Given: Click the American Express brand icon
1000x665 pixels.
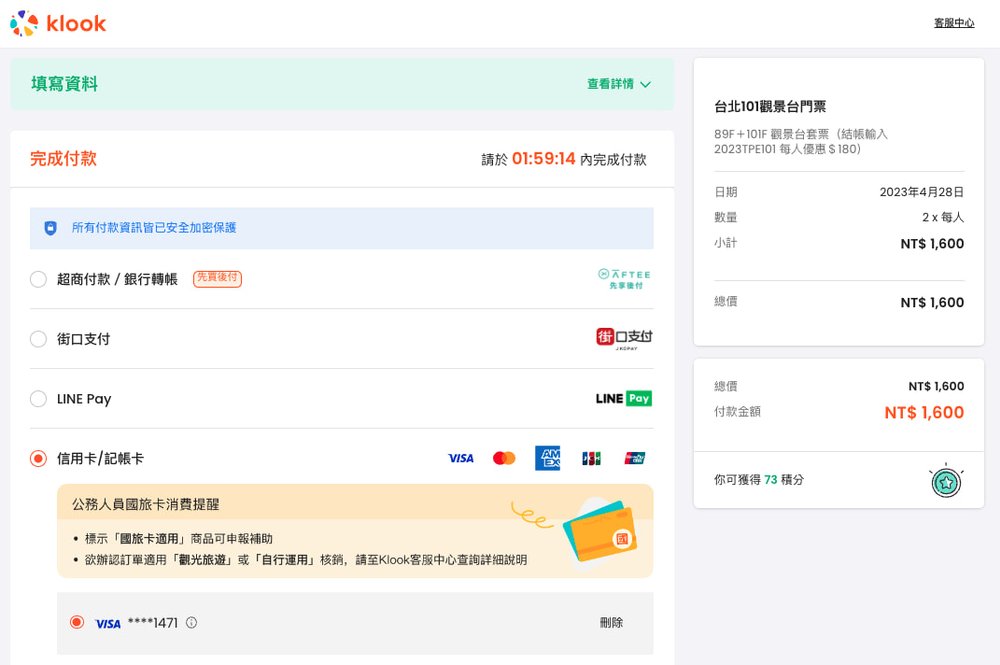Looking at the screenshot, I should click(547, 457).
